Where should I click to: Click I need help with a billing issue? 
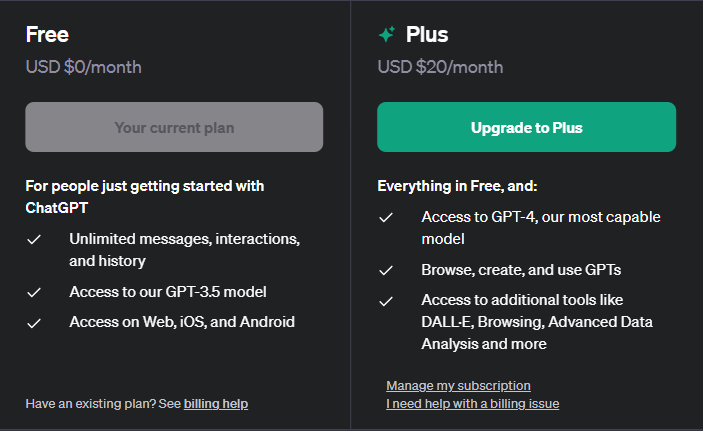(x=472, y=404)
